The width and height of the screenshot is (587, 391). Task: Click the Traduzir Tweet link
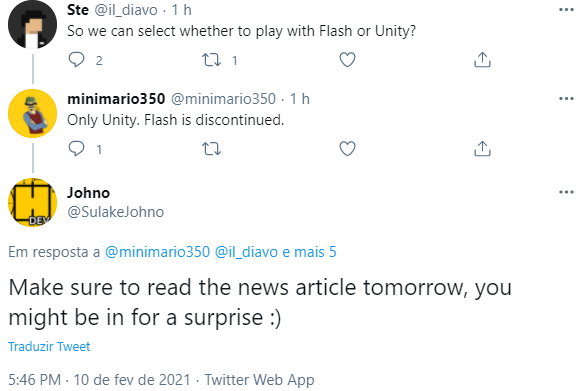click(49, 346)
